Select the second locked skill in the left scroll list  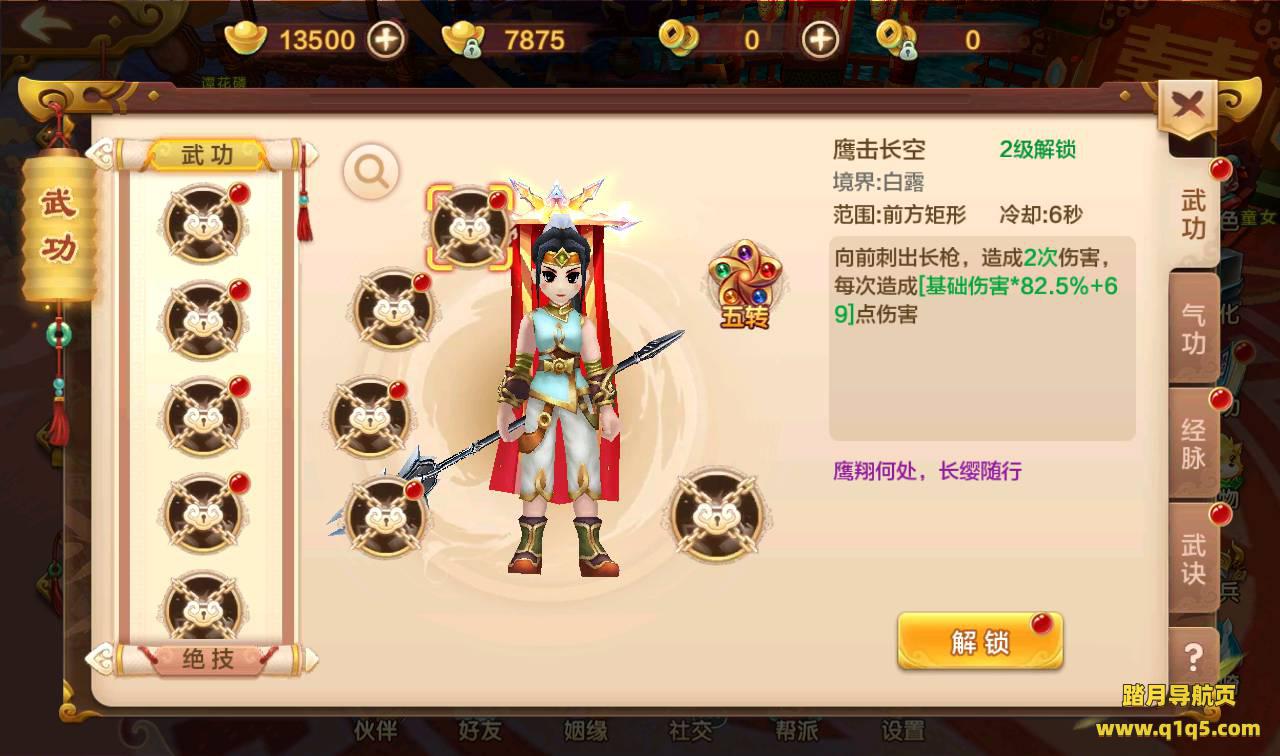click(206, 321)
